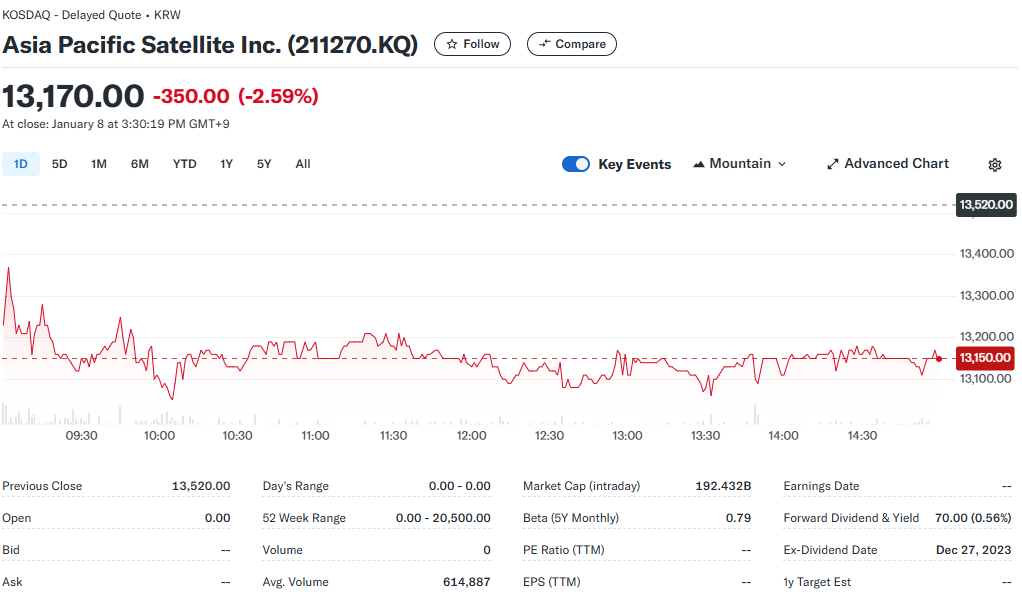Click the Ex-Dividend Date Dec 27, 2023

tap(974, 550)
